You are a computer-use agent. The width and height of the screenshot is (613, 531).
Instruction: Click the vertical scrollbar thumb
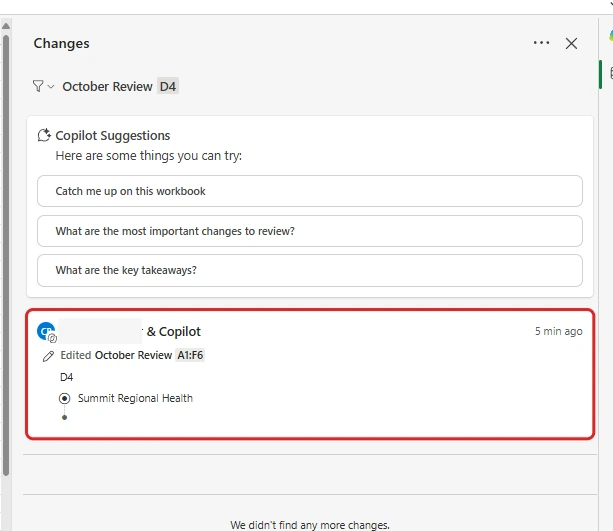[x=6, y=255]
